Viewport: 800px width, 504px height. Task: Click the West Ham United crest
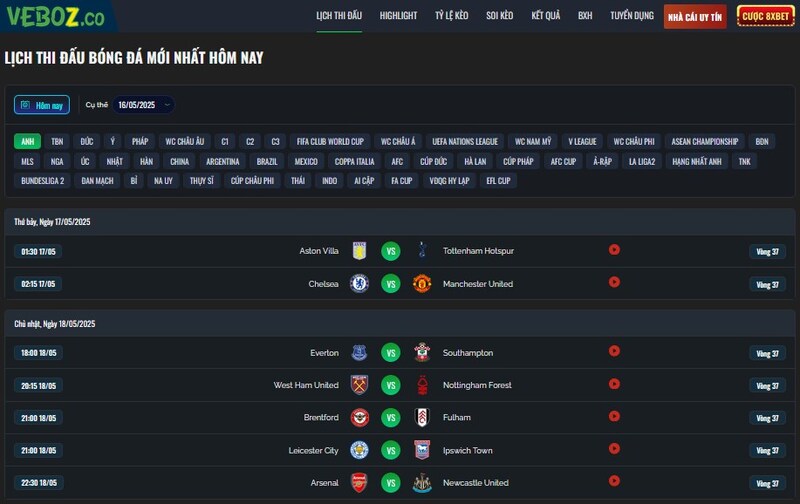pyautogui.click(x=359, y=385)
